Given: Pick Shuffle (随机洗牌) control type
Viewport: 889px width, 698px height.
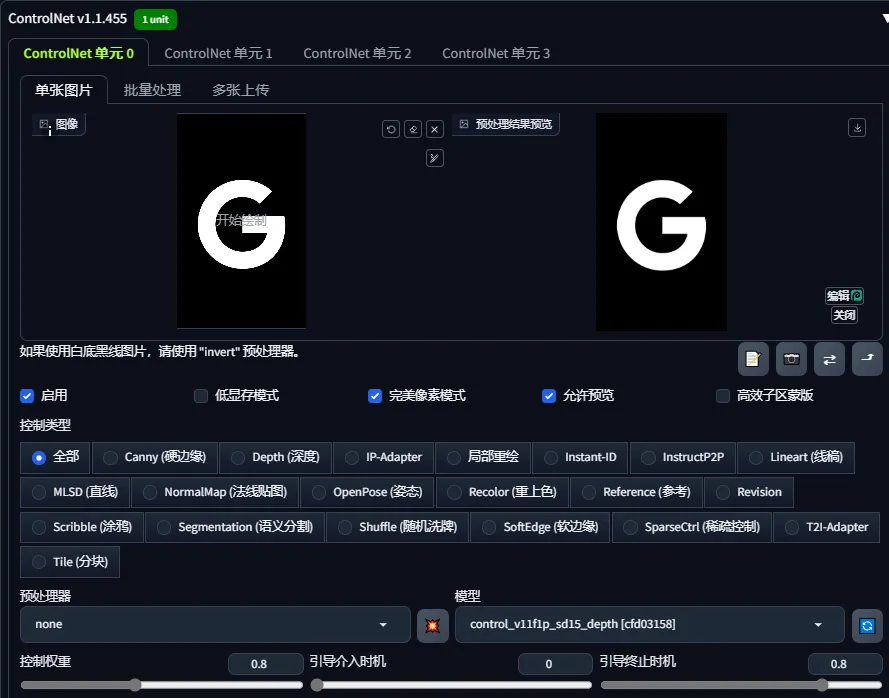Looking at the screenshot, I should [x=397, y=527].
